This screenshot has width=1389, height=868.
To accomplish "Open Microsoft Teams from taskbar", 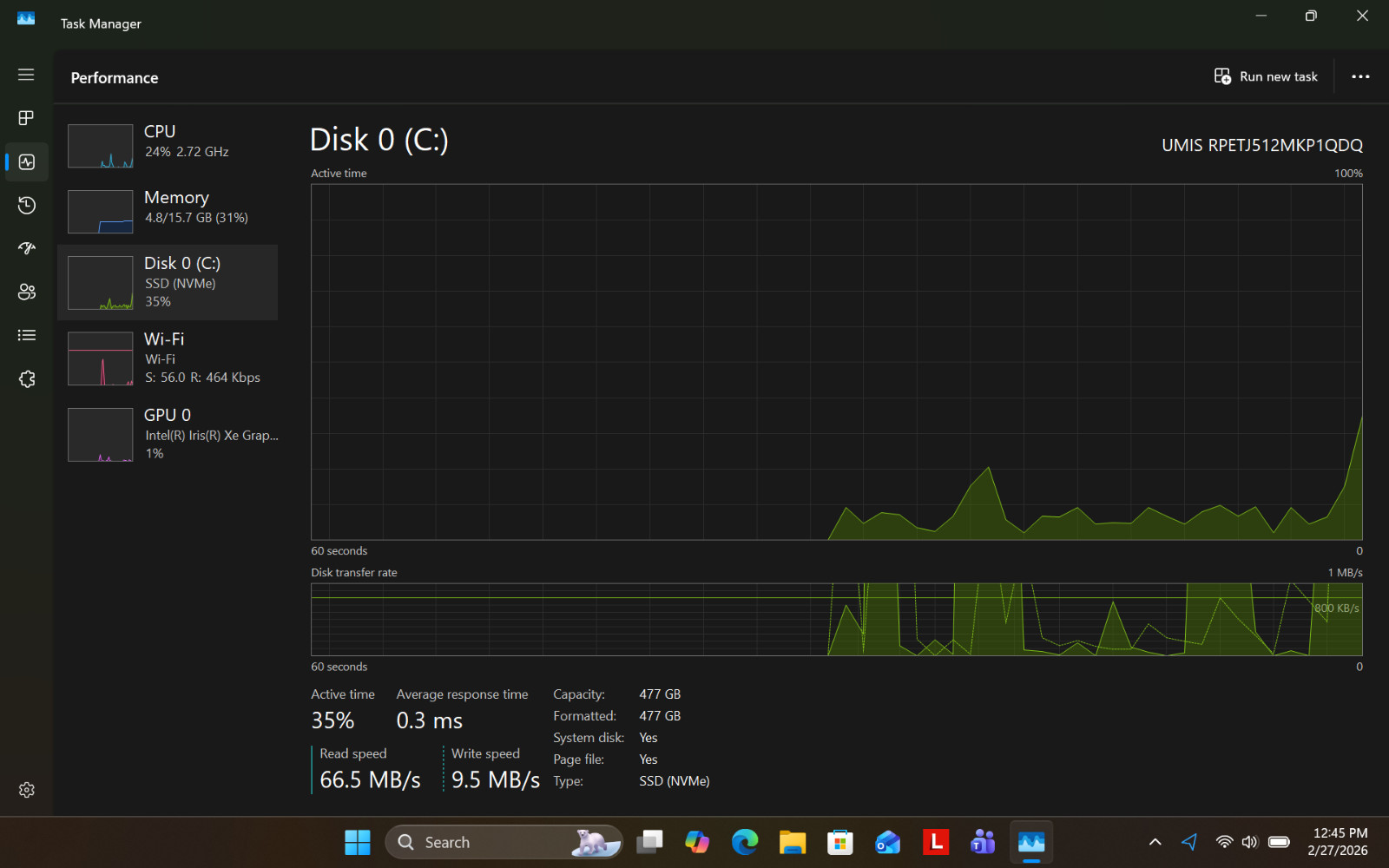I will point(984,842).
